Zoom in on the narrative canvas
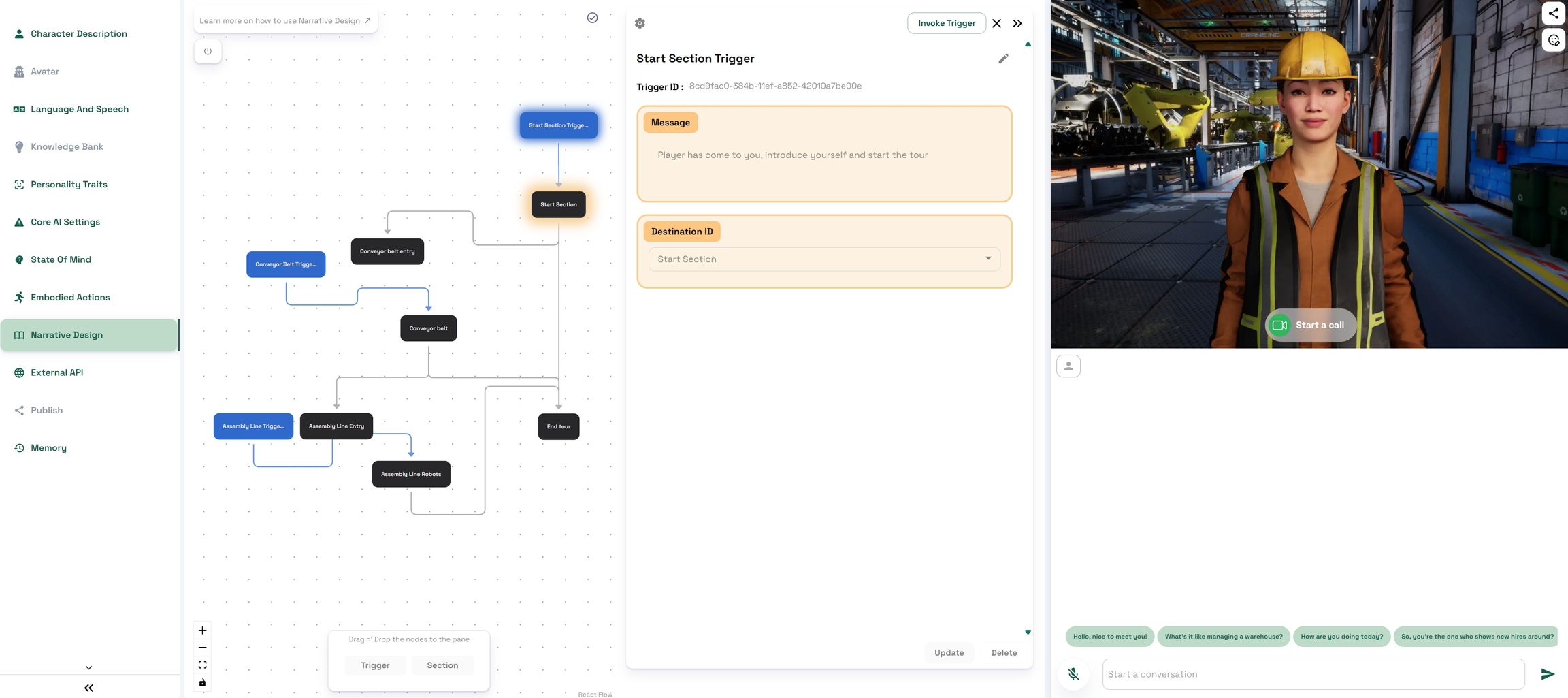1568x698 pixels. tap(202, 631)
